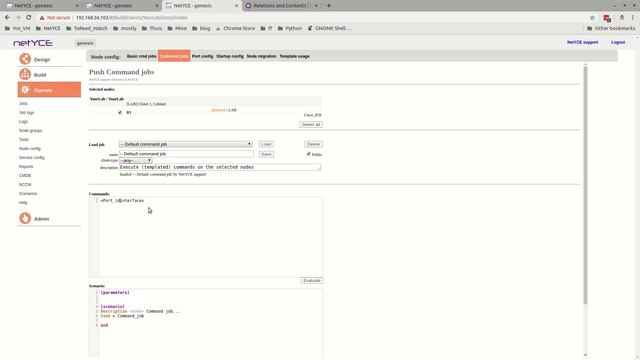Open Scenarios in the sidebar
The image size is (640, 360).
coord(28,193)
